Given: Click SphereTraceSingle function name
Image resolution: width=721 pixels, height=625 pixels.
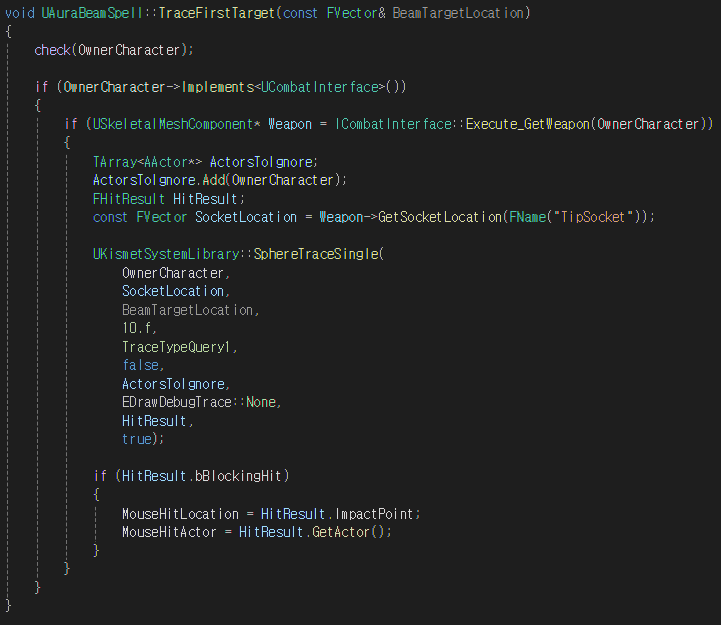Looking at the screenshot, I should pos(316,254).
